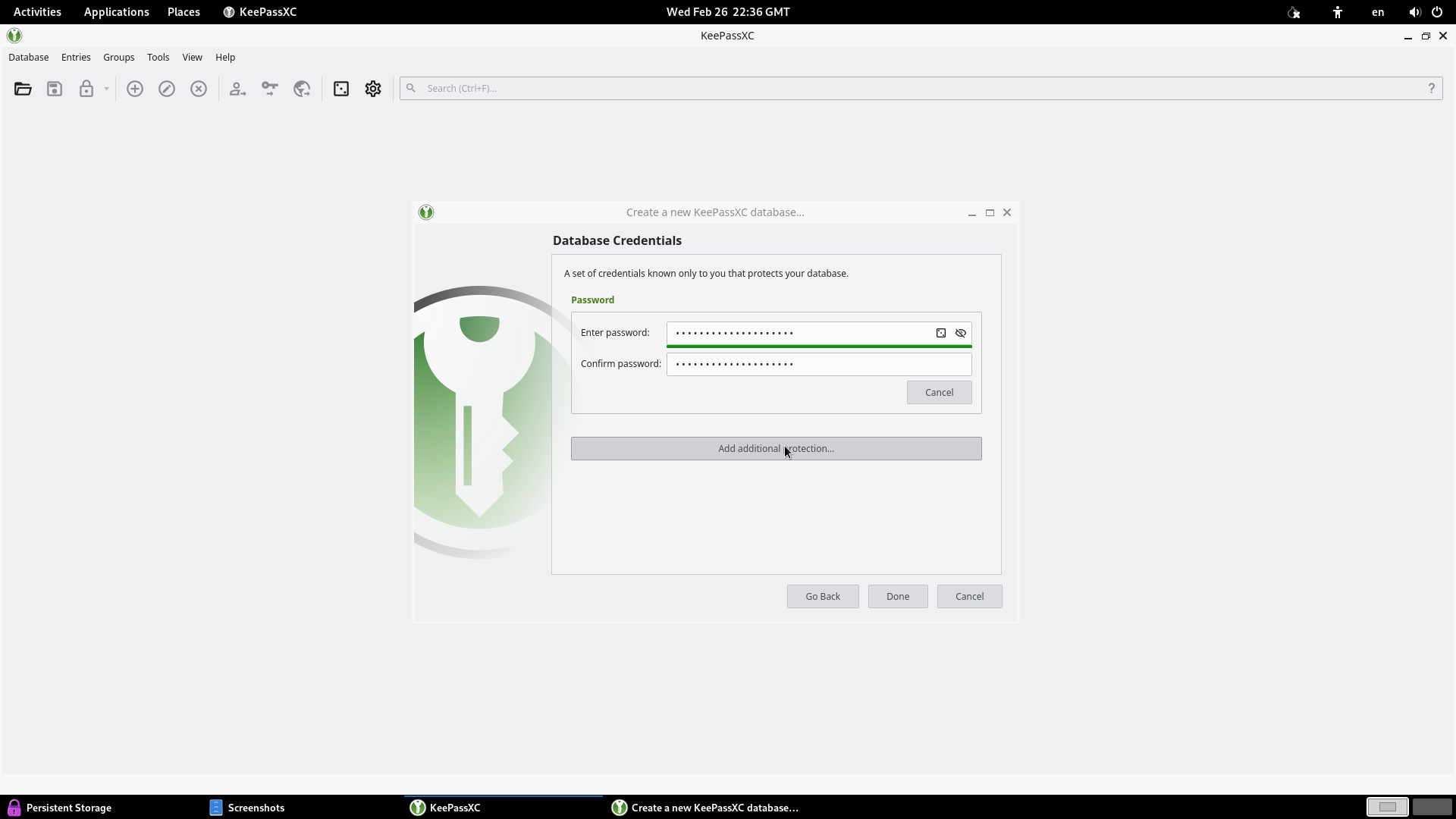1456x819 pixels.
Task: Click the Copy username toolbar icon
Action: tap(237, 89)
